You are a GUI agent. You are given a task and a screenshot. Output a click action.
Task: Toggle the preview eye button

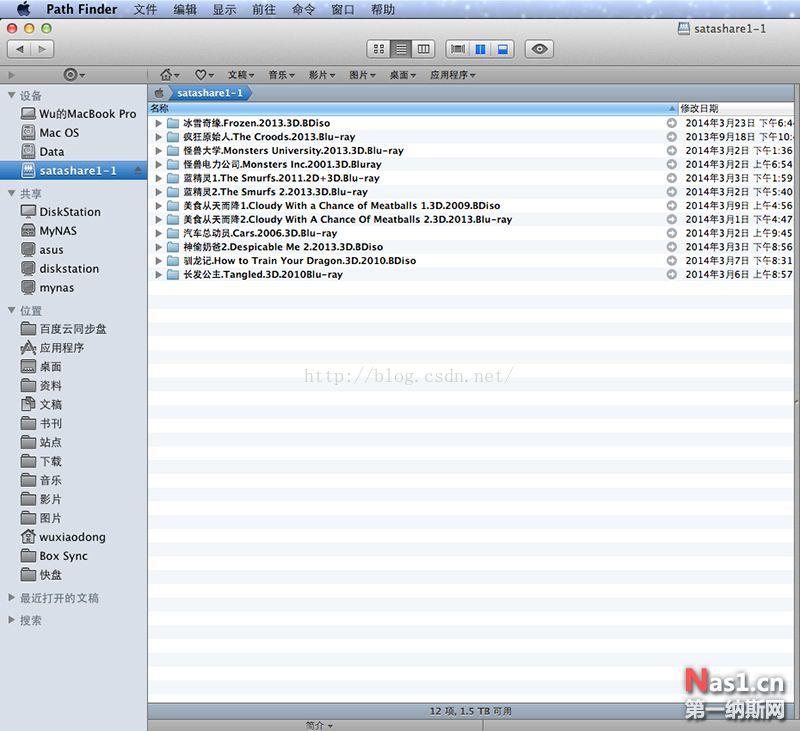(x=538, y=48)
